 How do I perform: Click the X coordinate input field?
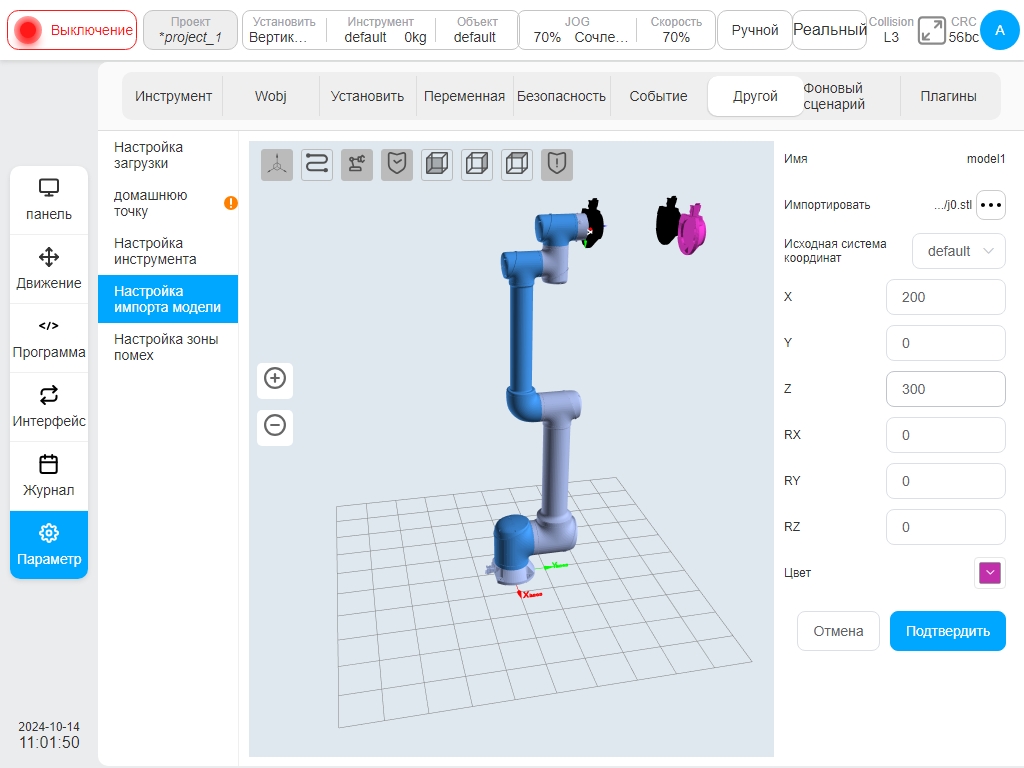pyautogui.click(x=946, y=297)
